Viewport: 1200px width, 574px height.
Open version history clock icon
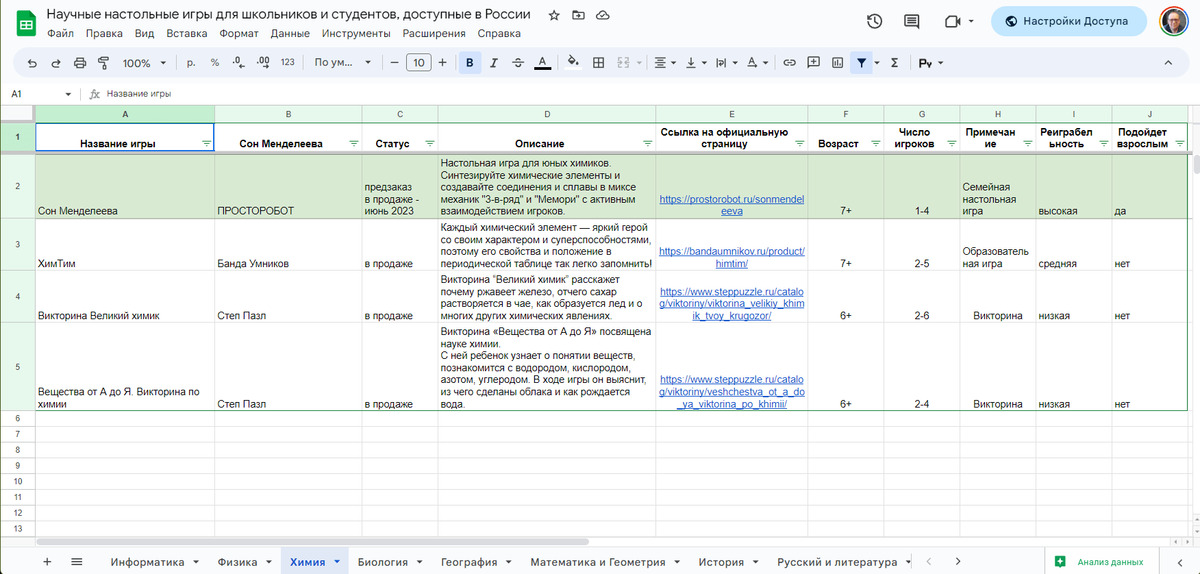(x=874, y=21)
